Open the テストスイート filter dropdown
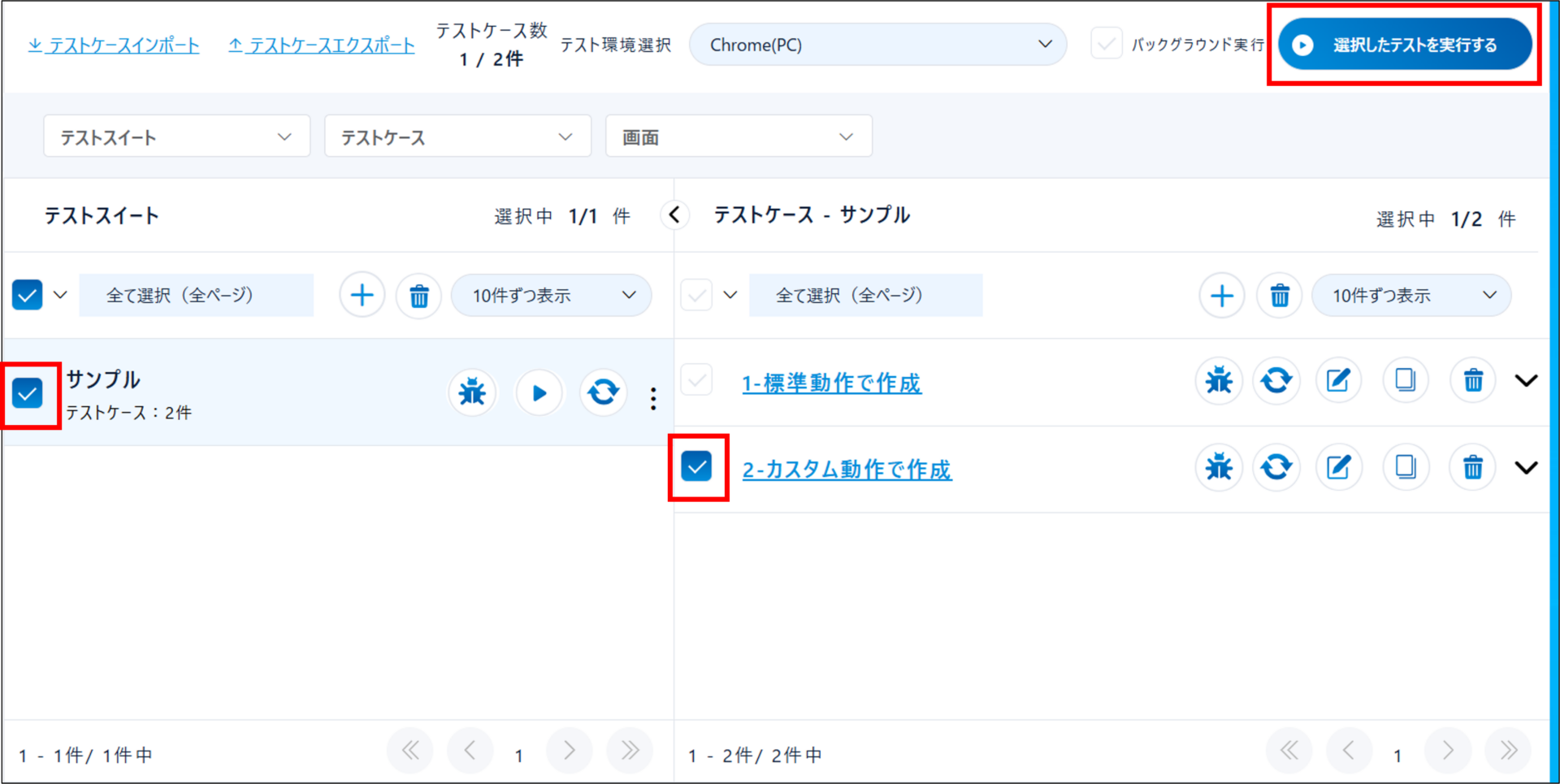Screen dimensions: 1560x784 (176, 136)
